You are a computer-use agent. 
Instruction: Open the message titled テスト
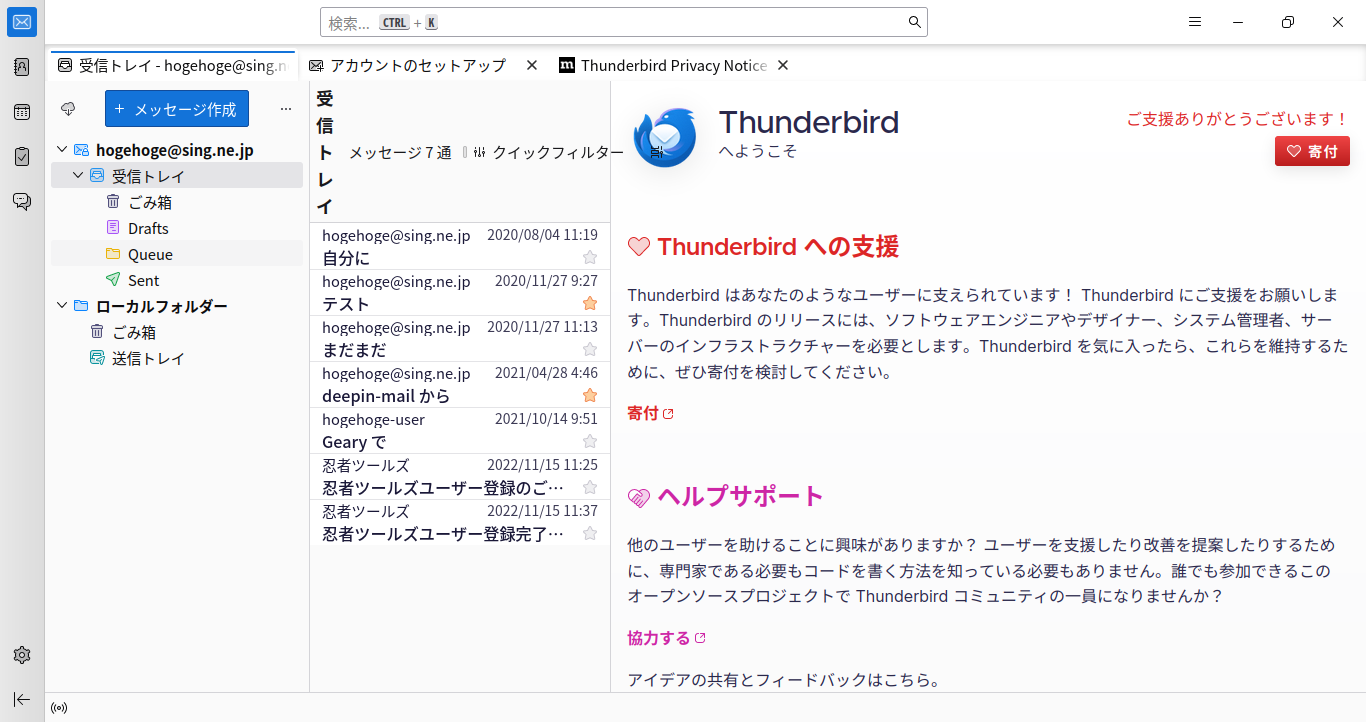click(x=459, y=293)
